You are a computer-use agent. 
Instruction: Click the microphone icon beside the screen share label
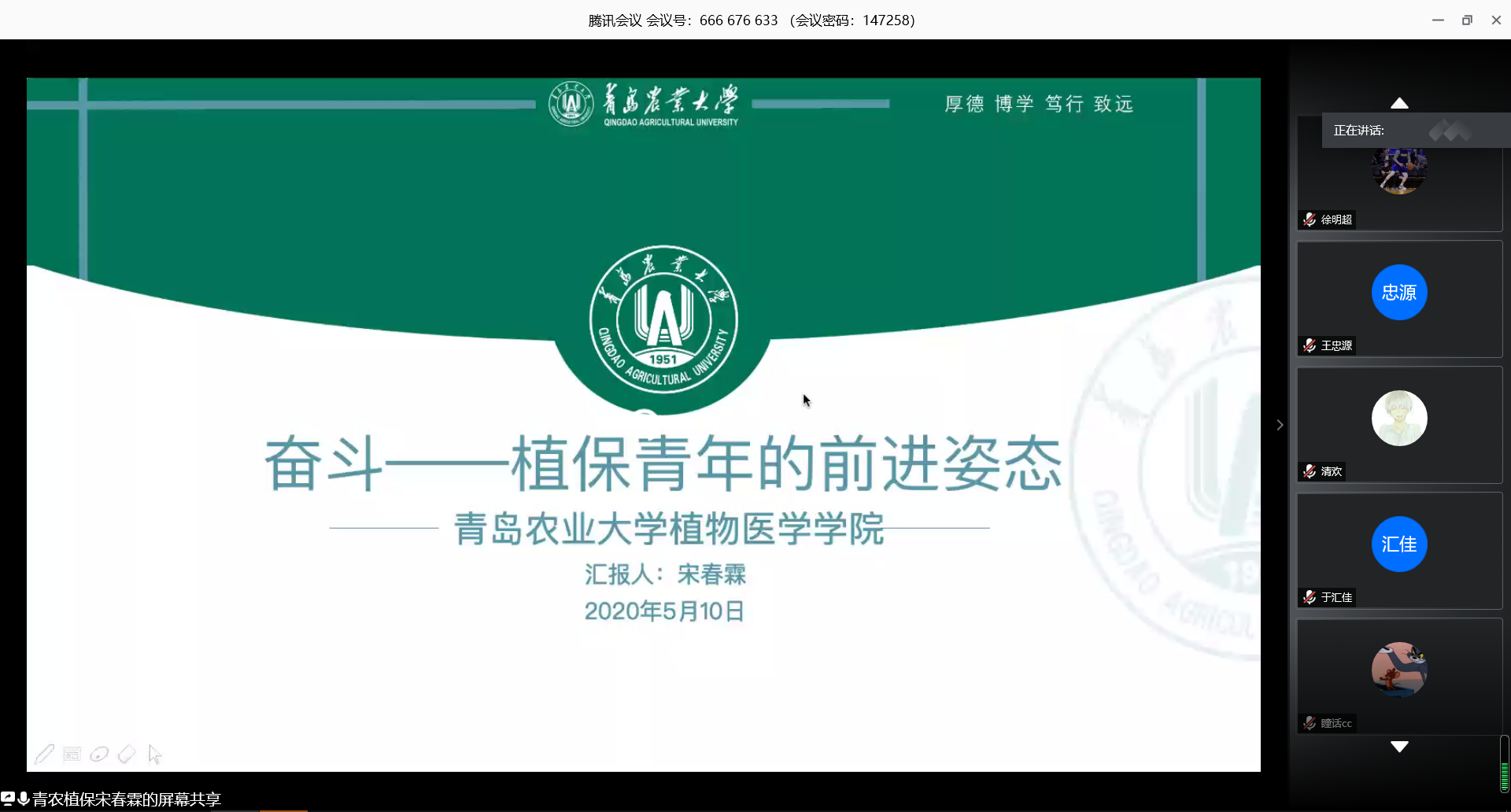tap(24, 799)
